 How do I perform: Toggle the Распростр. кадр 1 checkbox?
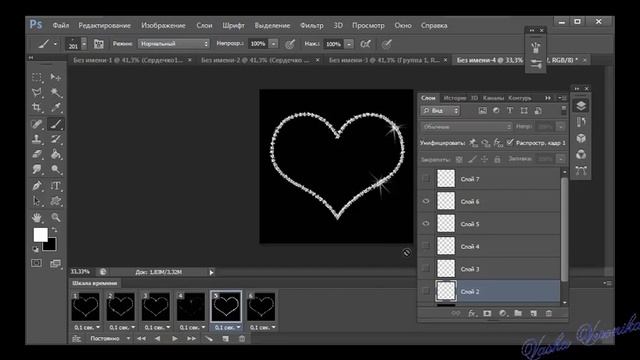pos(510,142)
